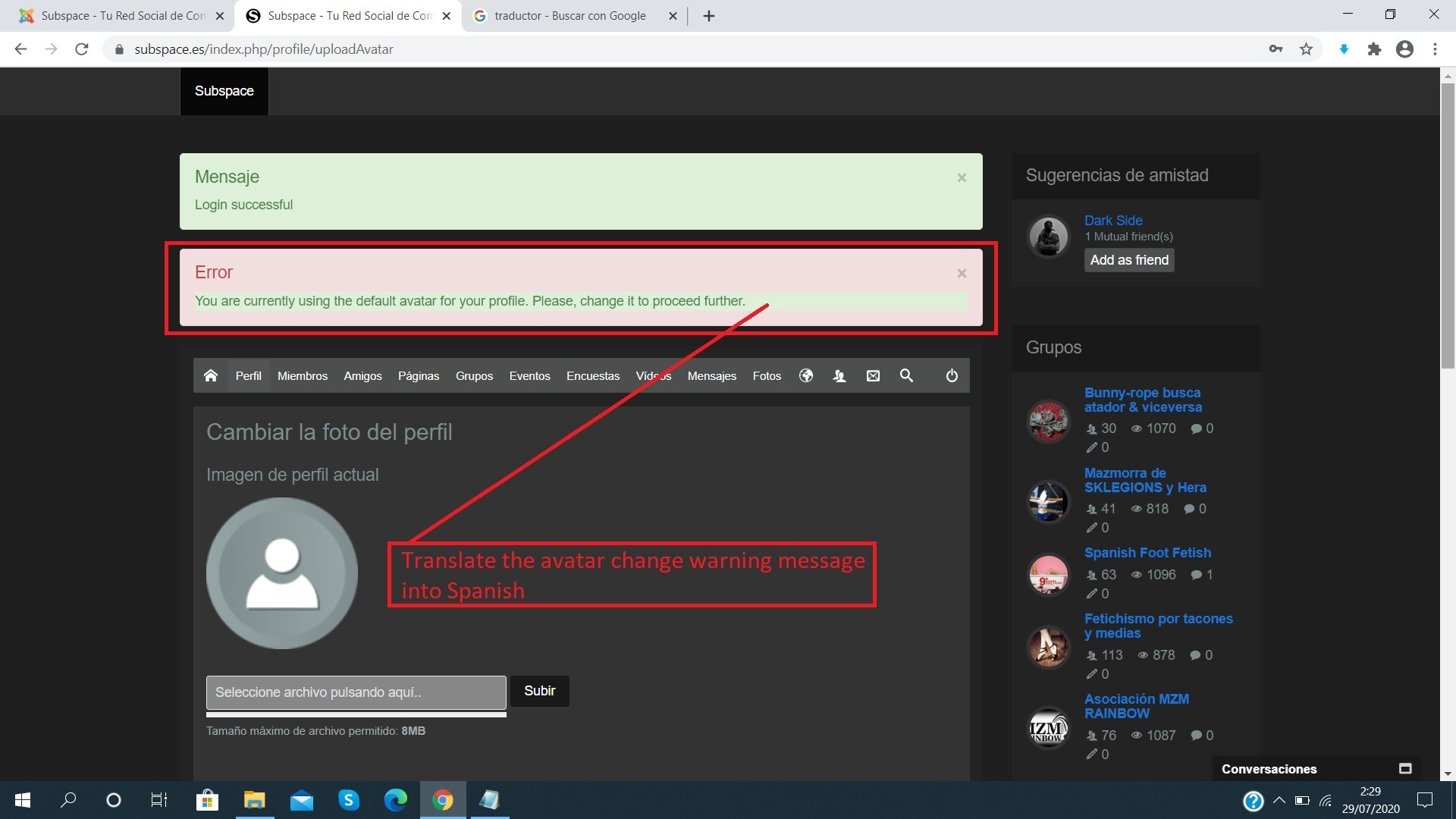Click the power logout icon

952,375
